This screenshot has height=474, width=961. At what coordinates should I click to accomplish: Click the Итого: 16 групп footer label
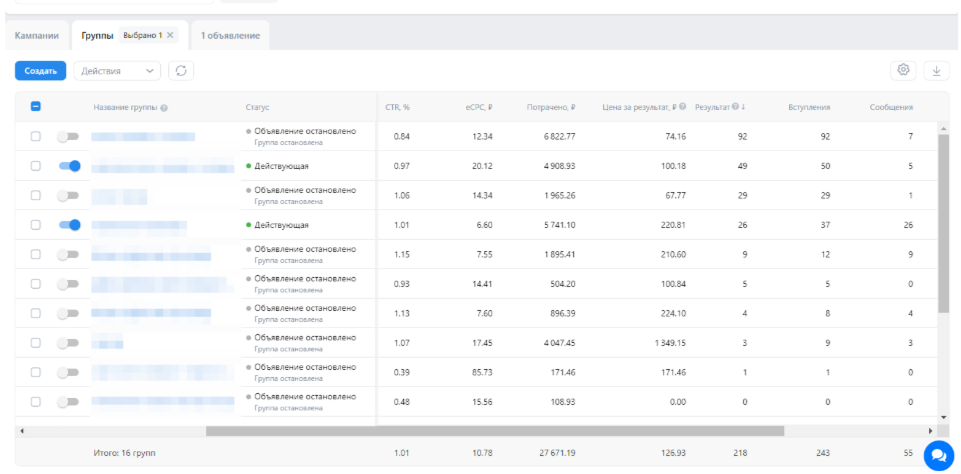(x=124, y=454)
